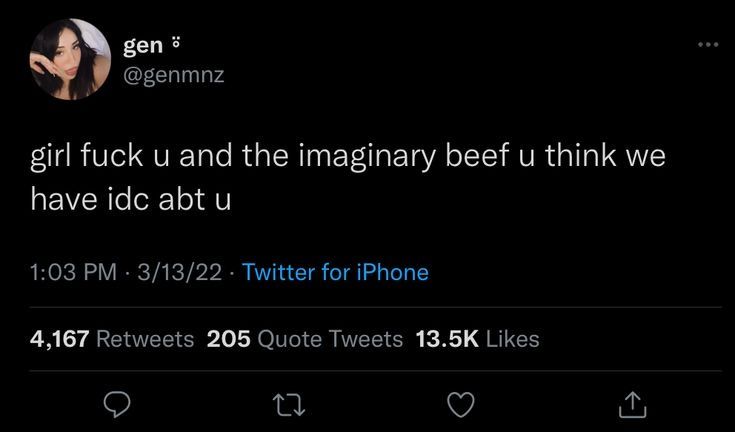
Task: Retweet this tweet using the arrows icon
Action: pyautogui.click(x=289, y=404)
